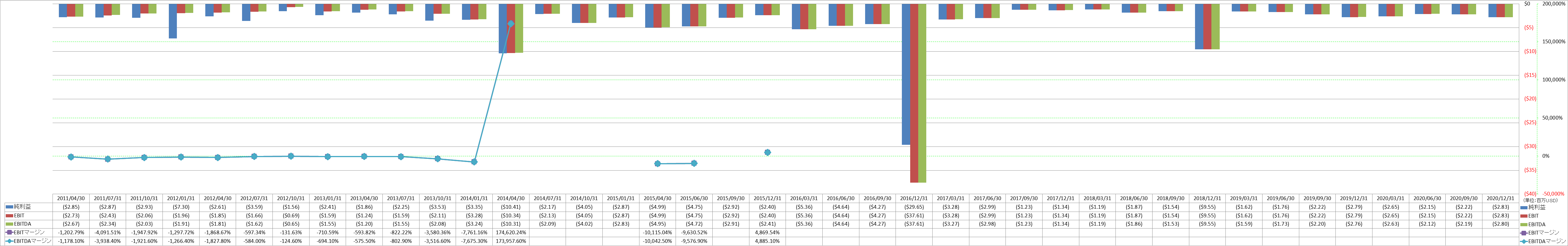This screenshot has width=1568, height=246.
Task: Select 純利益 cell ($29.65) for 2016/12/31
Action: [x=914, y=207]
